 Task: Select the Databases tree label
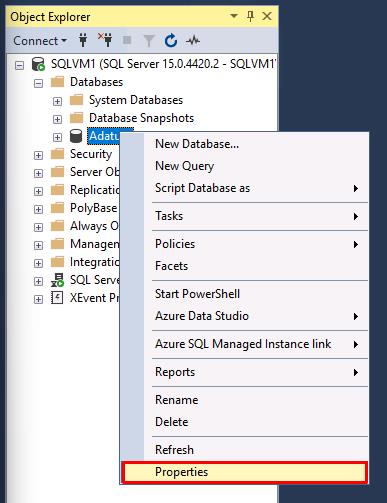point(96,82)
